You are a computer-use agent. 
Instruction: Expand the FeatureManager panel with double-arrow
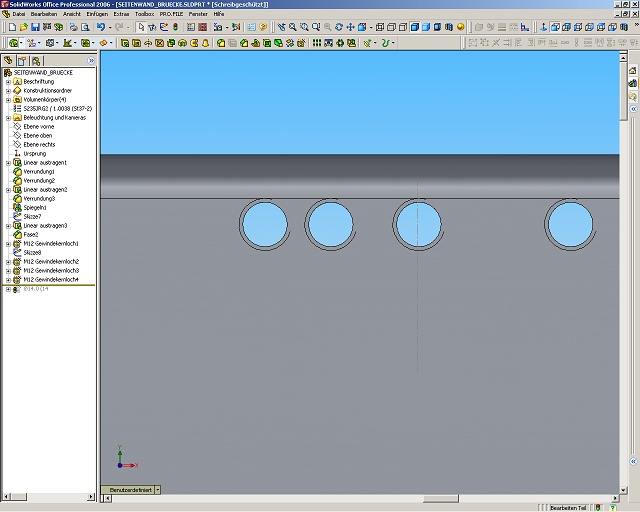pyautogui.click(x=91, y=60)
